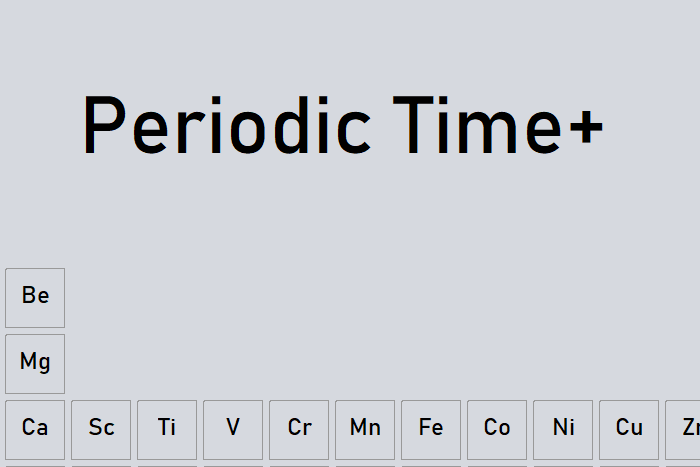Select the Mg element tile
This screenshot has width=700, height=467.
point(35,363)
